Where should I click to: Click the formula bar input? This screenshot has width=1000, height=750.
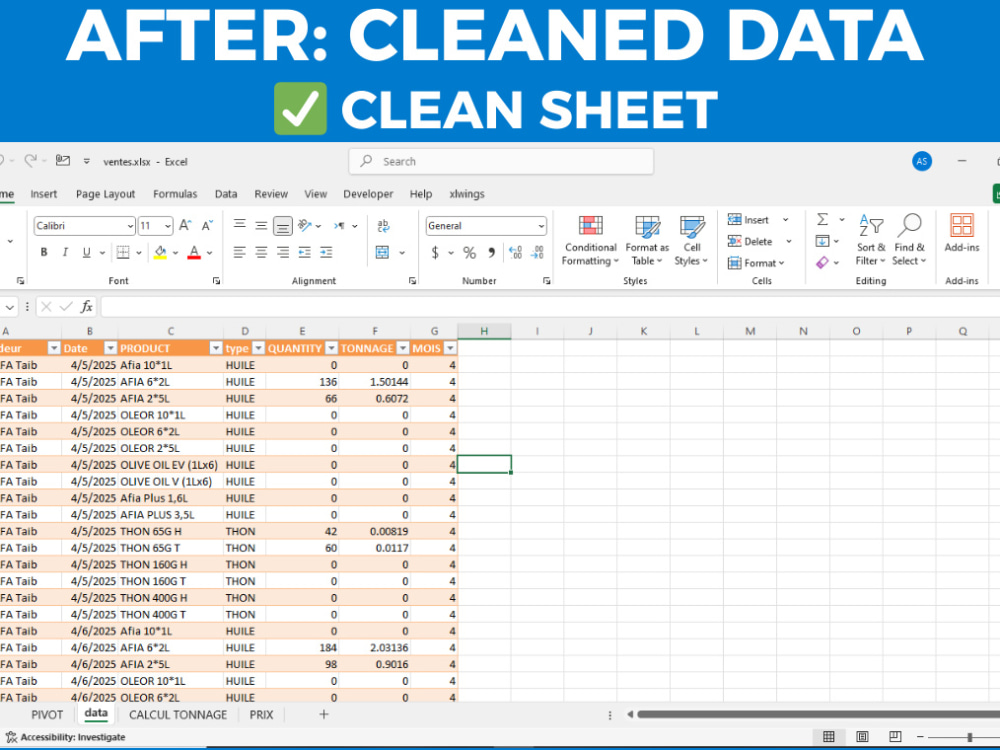coord(550,307)
